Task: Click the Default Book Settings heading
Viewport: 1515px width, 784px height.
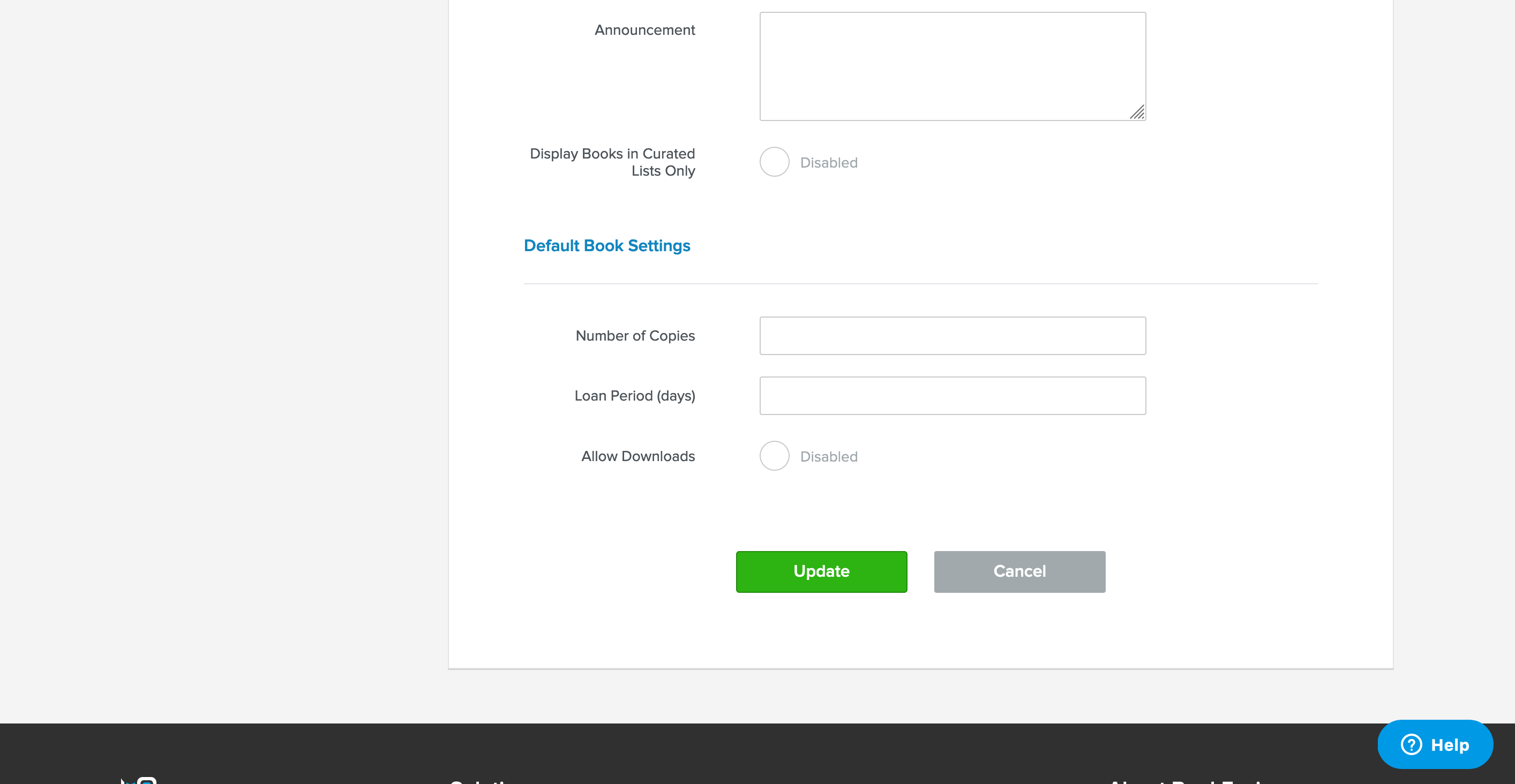Action: [x=606, y=246]
